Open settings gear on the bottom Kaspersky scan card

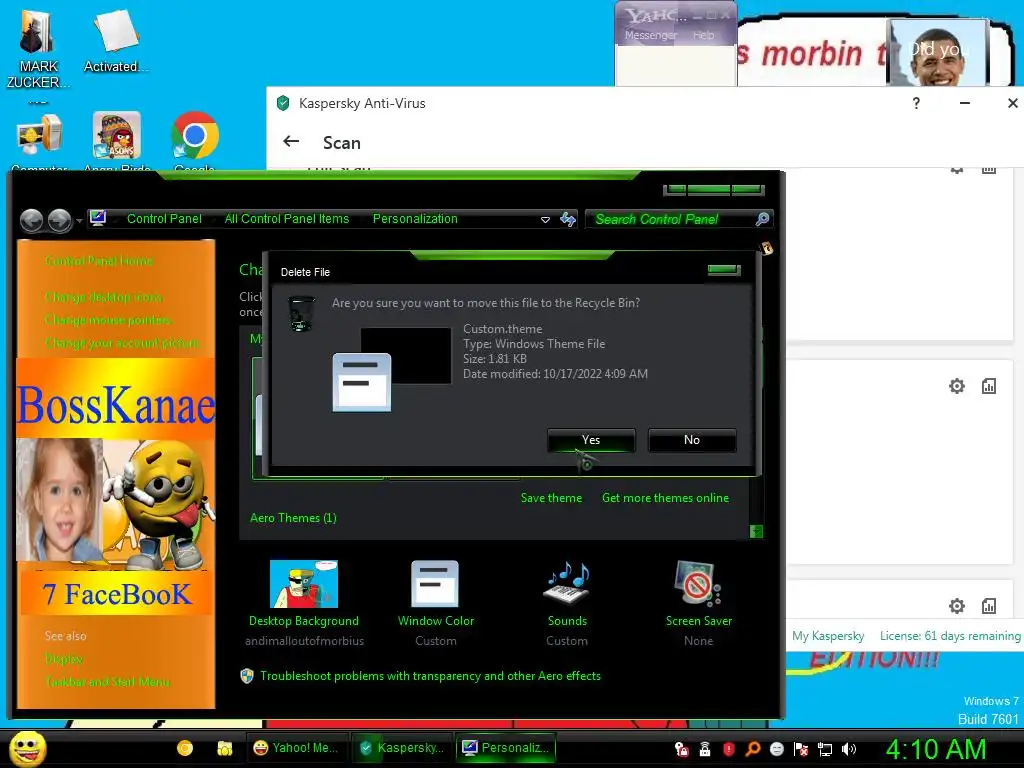[957, 606]
